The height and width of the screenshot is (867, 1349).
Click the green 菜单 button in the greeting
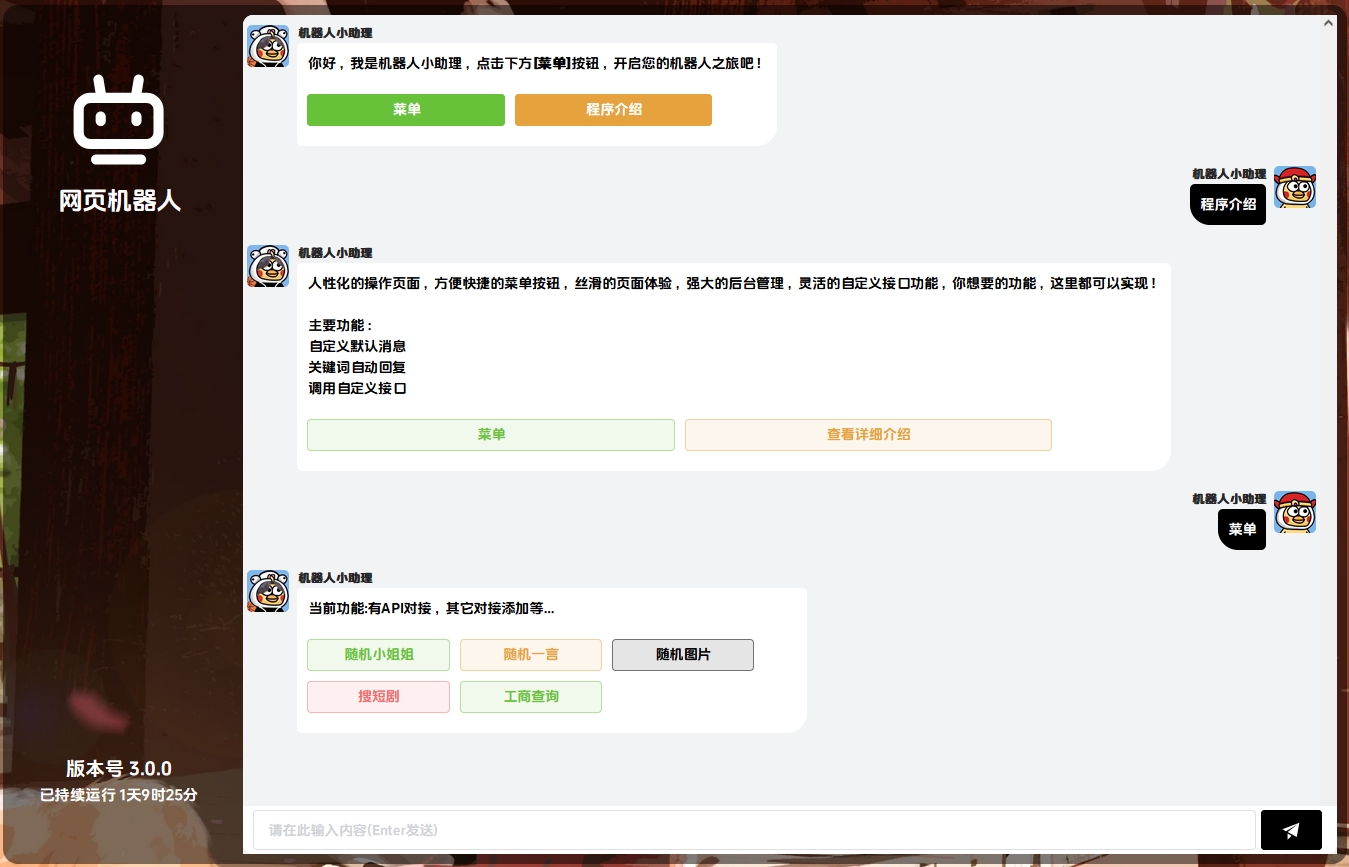(x=405, y=110)
